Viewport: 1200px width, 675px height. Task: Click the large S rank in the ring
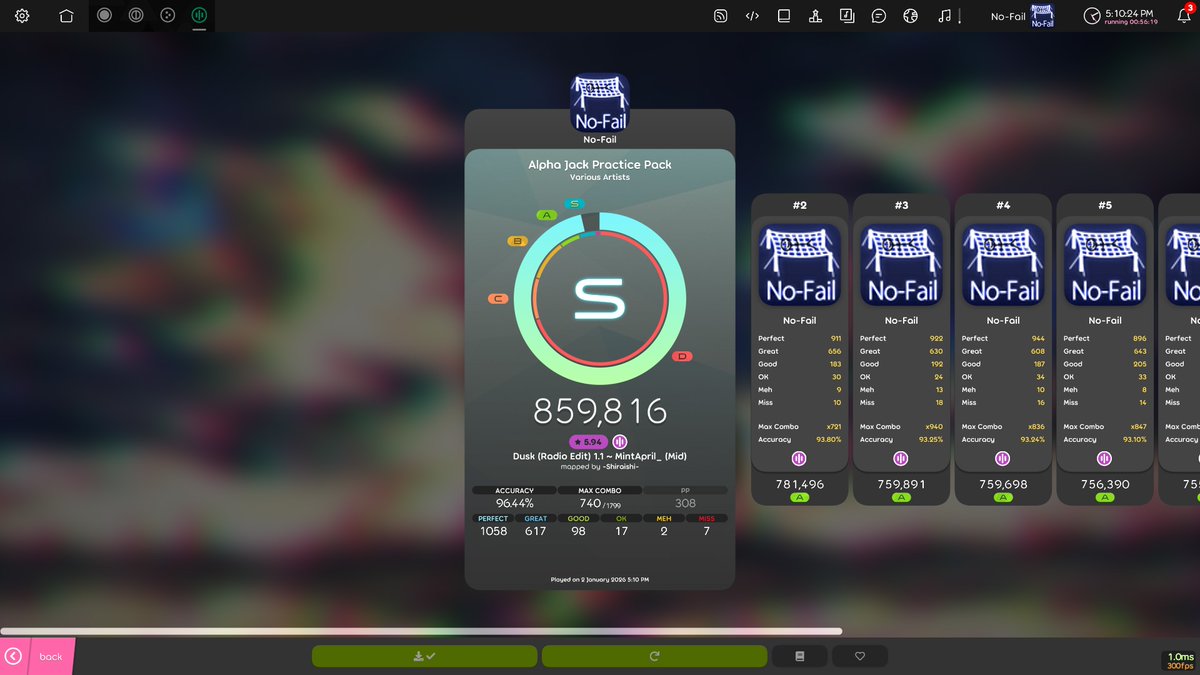pos(600,298)
